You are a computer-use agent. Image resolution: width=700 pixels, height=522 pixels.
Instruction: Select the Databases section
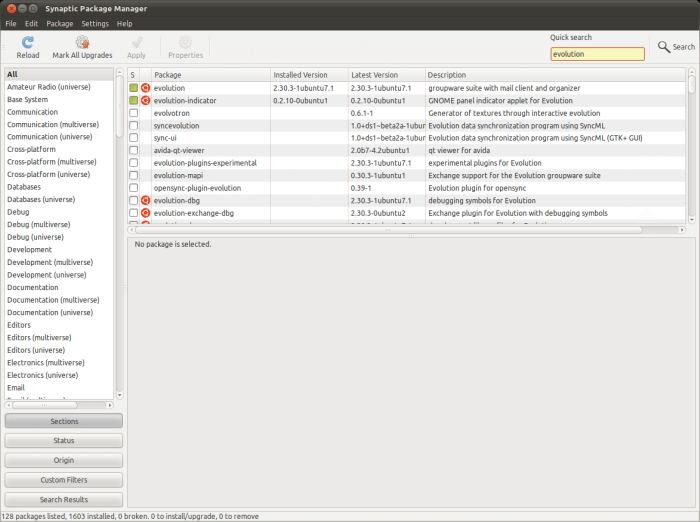(59, 187)
